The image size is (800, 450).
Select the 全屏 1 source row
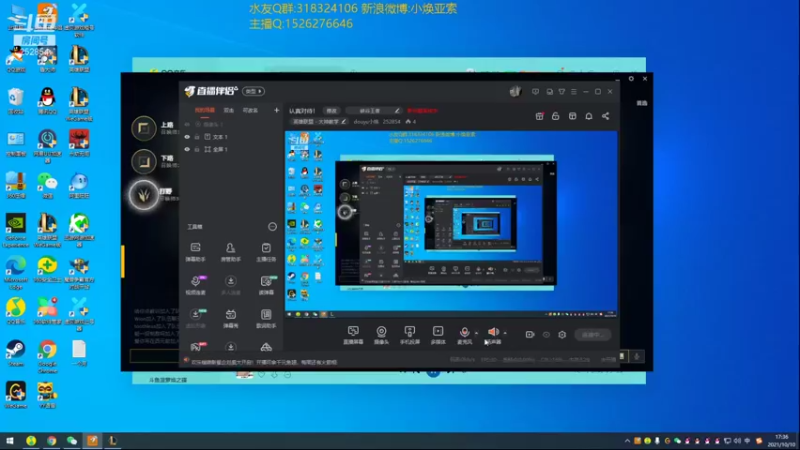(x=233, y=149)
